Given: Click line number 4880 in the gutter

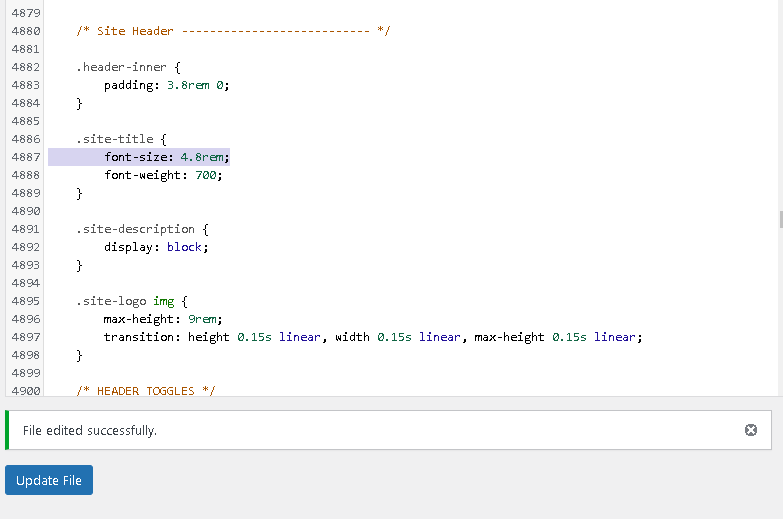Looking at the screenshot, I should pyautogui.click(x=25, y=31).
